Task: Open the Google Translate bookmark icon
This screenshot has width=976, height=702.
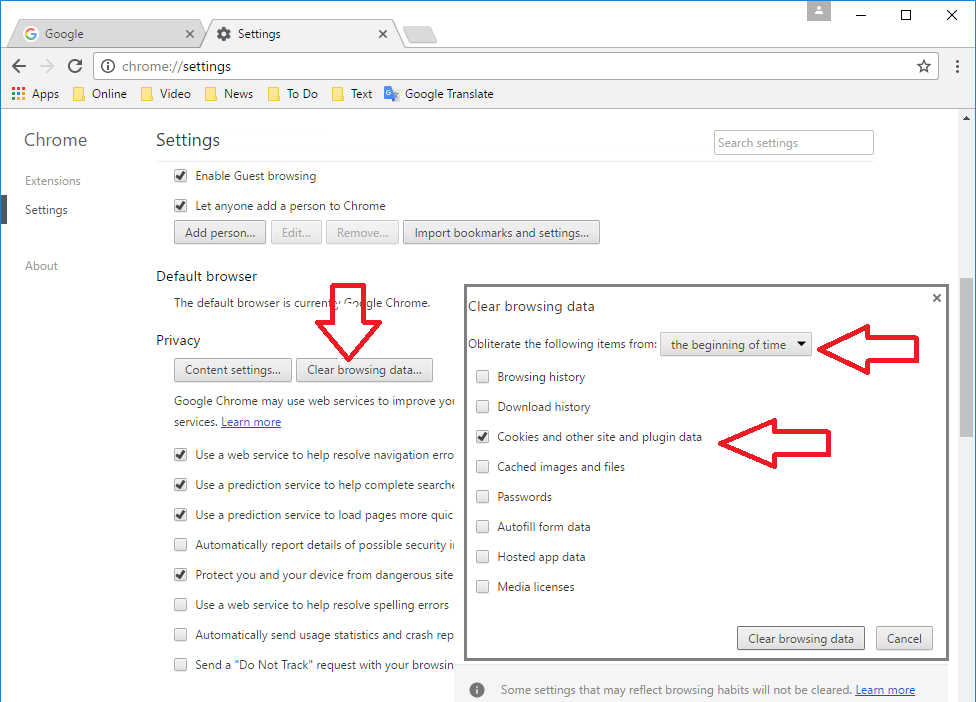Action: point(391,93)
